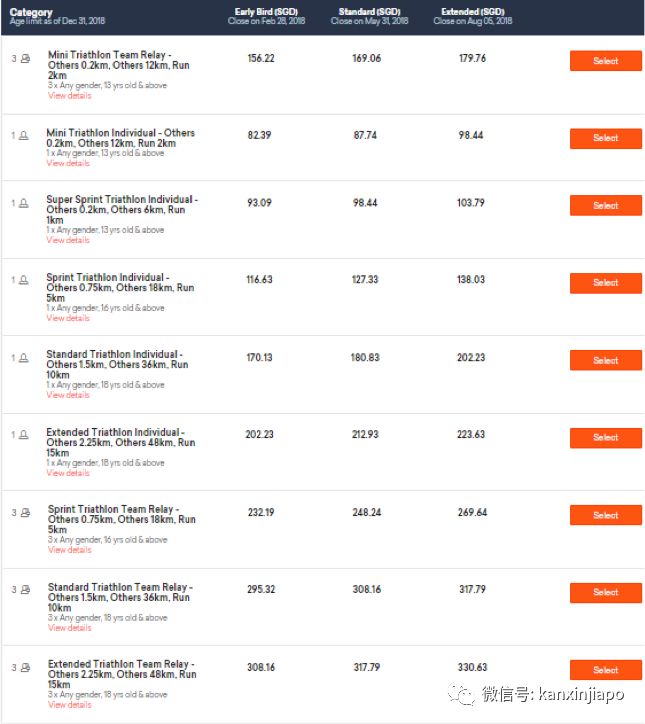View details of Extended Triathlon Individual
The image size is (645, 724).
(68, 473)
